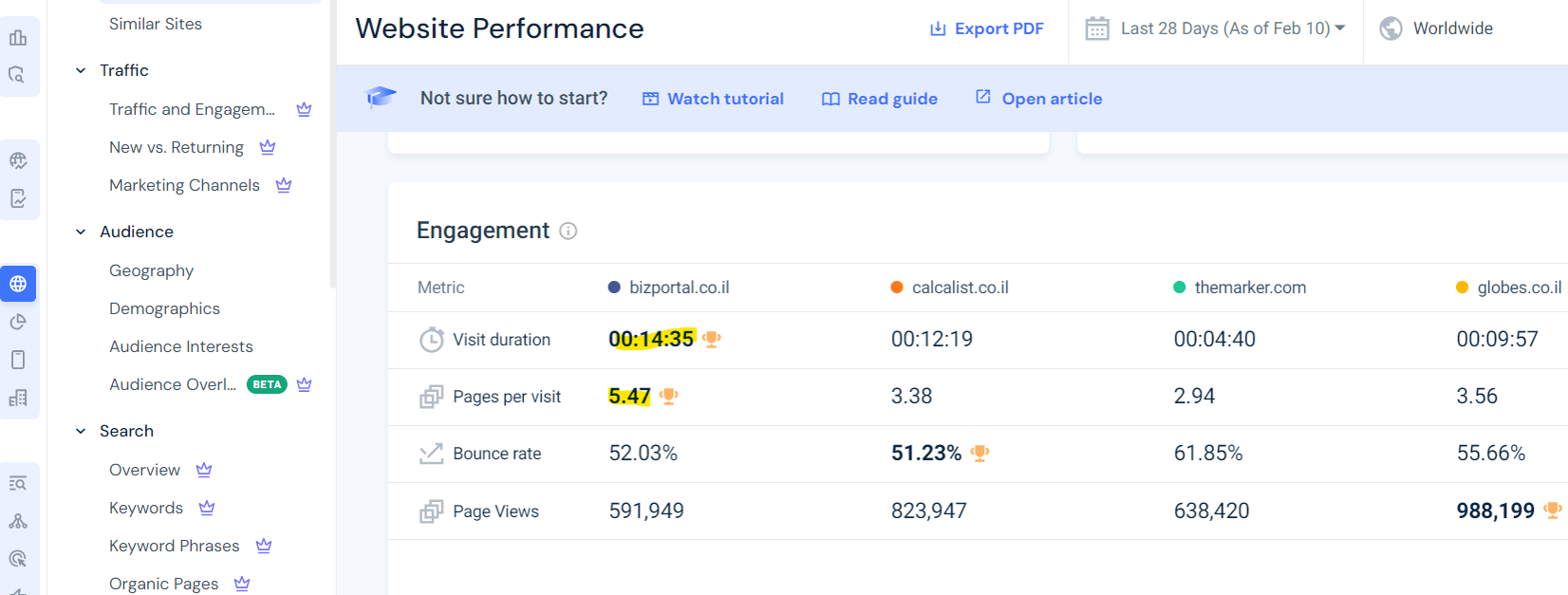Click Open article link
This screenshot has height=595, width=1568.
pyautogui.click(x=1039, y=99)
